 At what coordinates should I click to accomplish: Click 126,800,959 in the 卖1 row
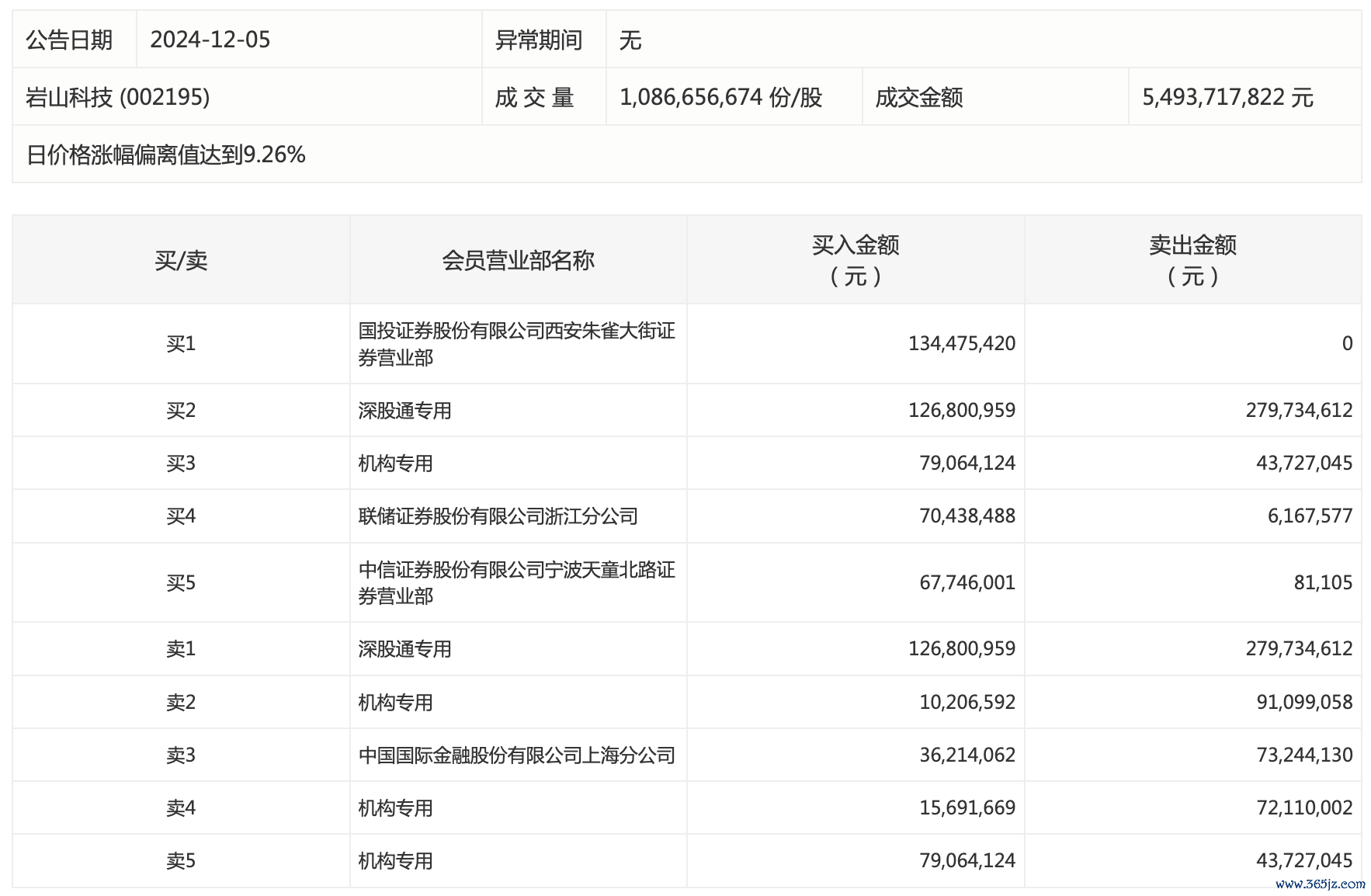coord(962,648)
